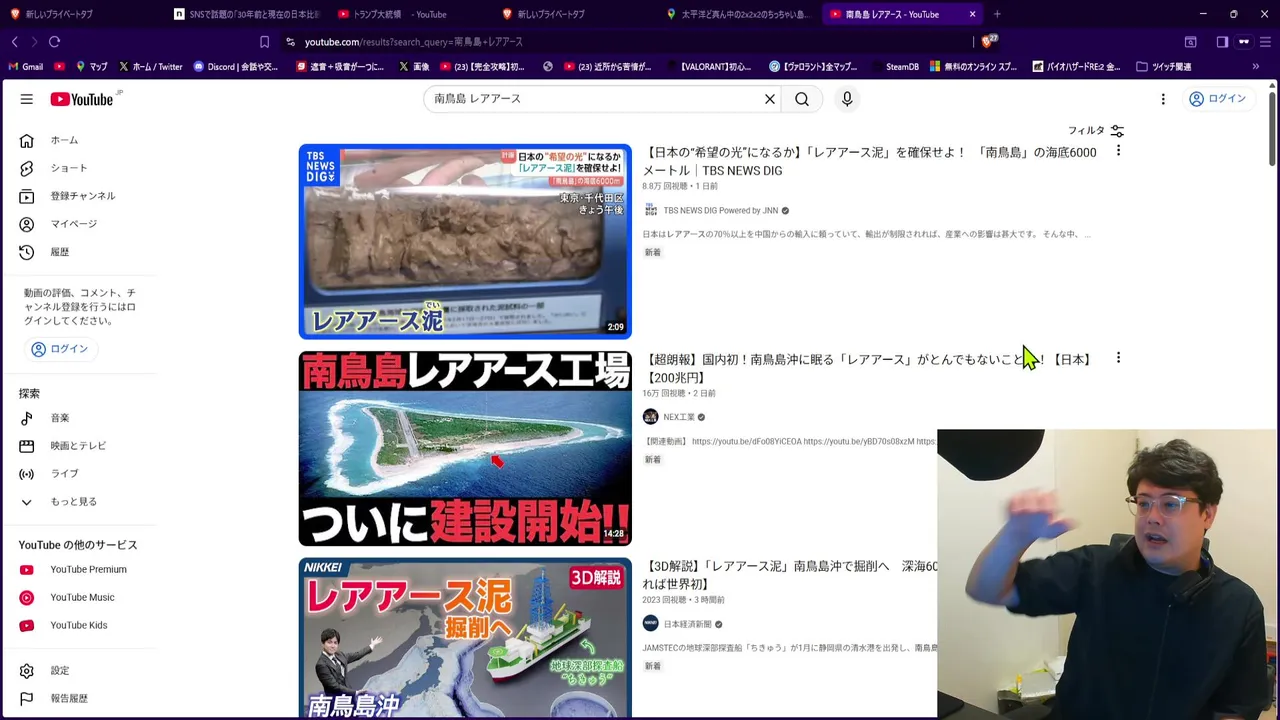The height and width of the screenshot is (720, 1280).
Task: Open the フィルタ search filters
Action: [x=1096, y=131]
